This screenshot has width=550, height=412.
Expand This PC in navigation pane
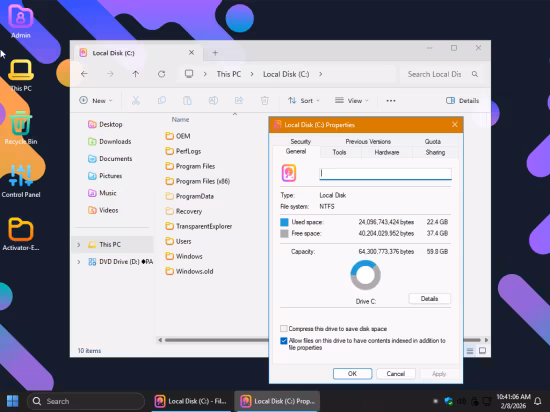pos(79,244)
